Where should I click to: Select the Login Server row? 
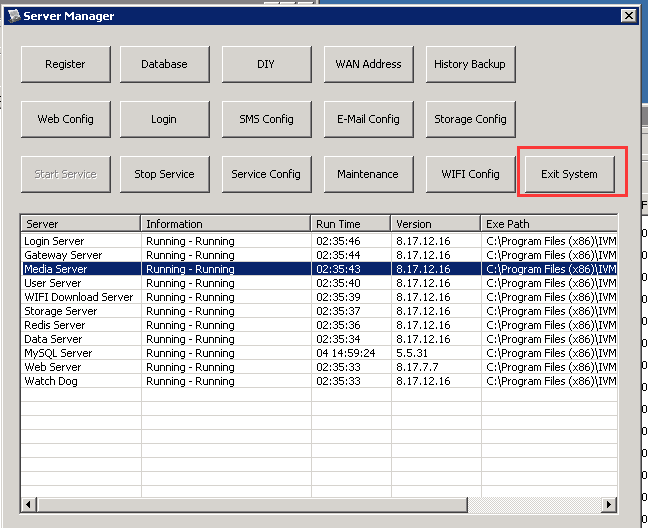coord(319,241)
